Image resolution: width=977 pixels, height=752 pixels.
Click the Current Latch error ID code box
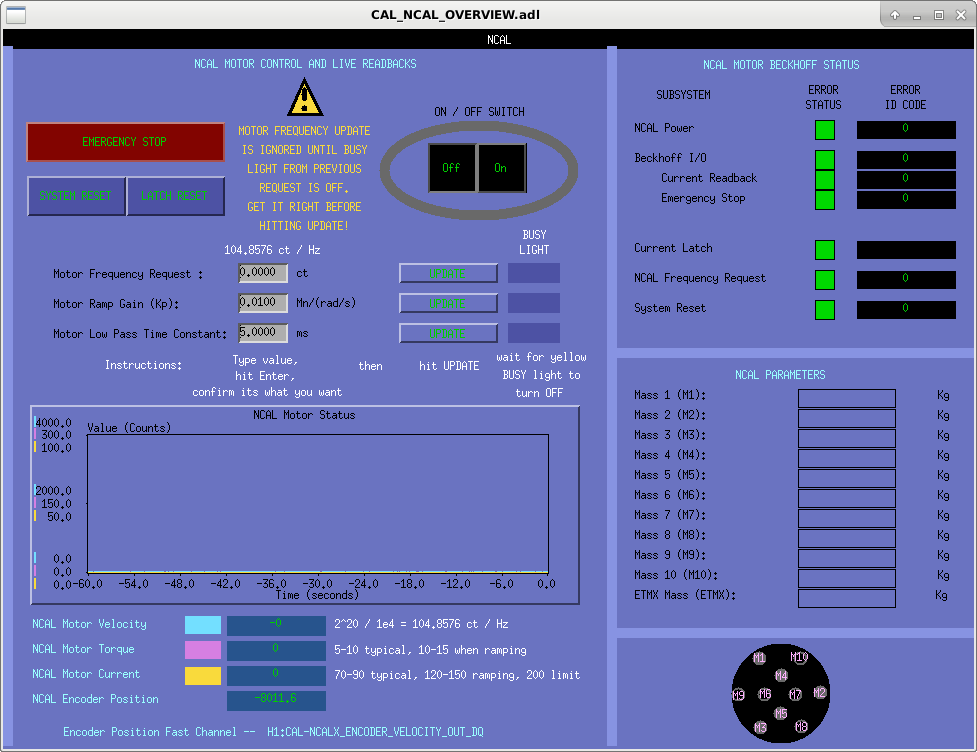(906, 250)
